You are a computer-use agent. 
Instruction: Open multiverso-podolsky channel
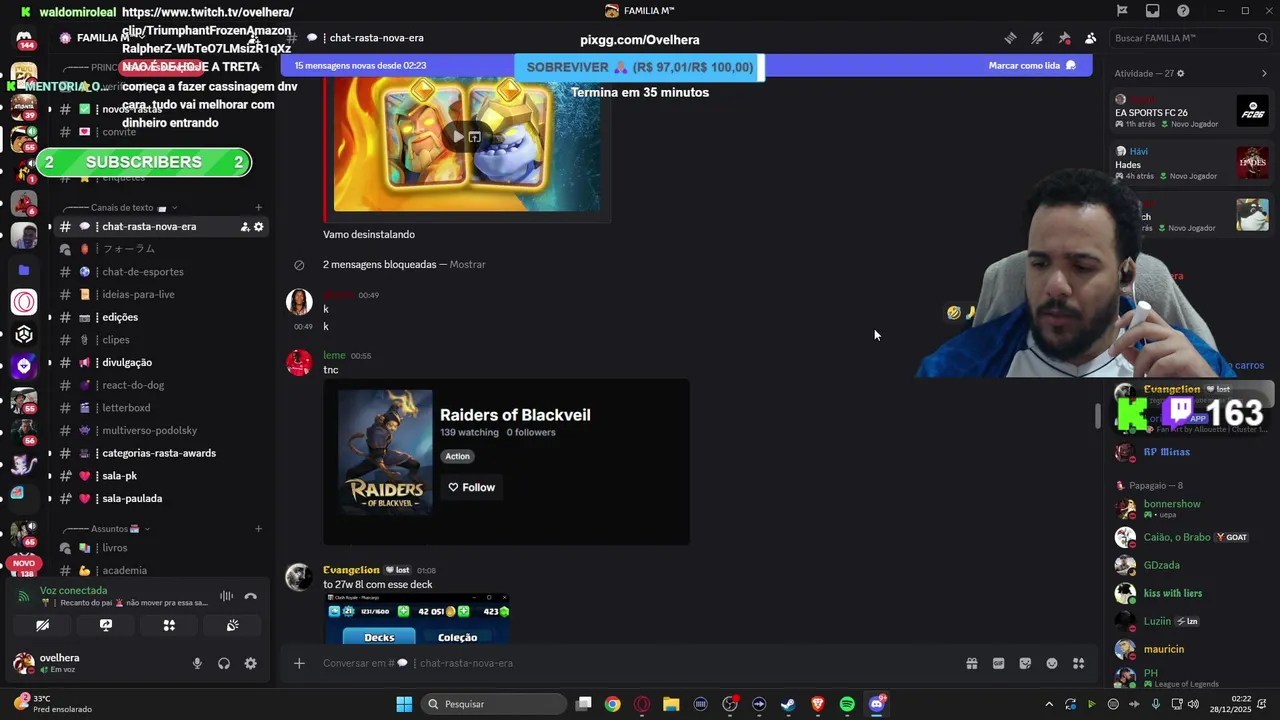(159, 431)
